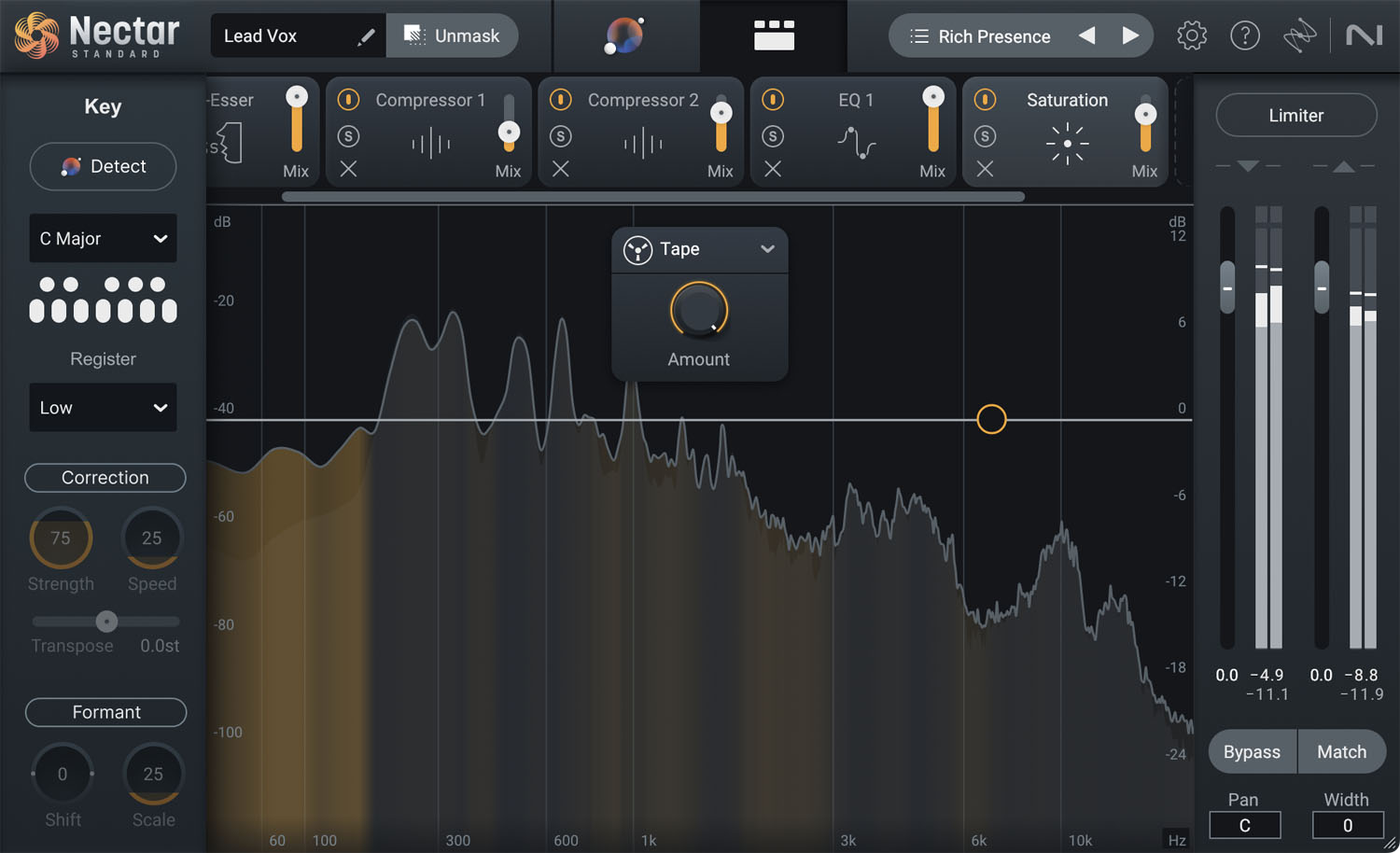The image size is (1400, 853).
Task: Click the pencil icon to rename Lead Vox
Action: 366,36
